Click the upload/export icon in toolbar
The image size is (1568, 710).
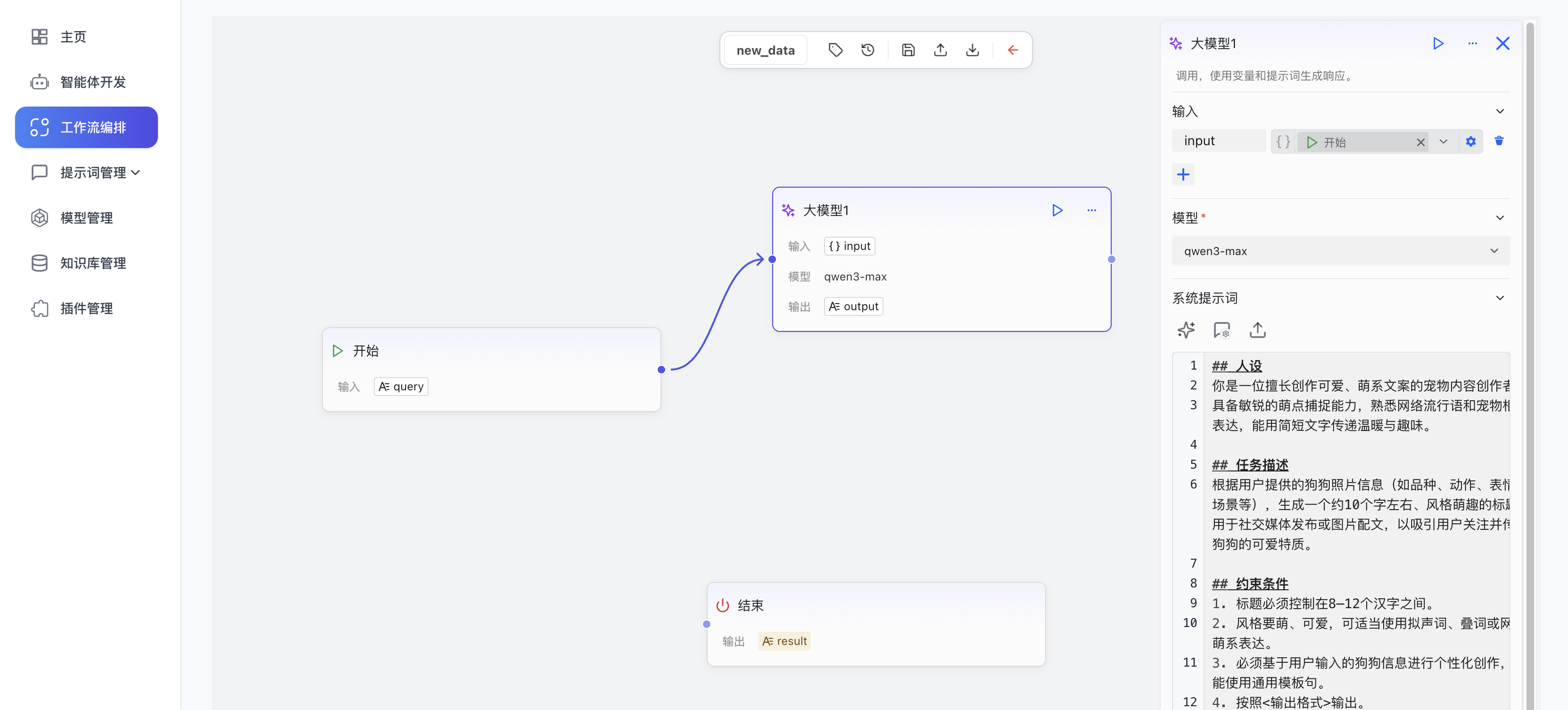click(x=940, y=50)
